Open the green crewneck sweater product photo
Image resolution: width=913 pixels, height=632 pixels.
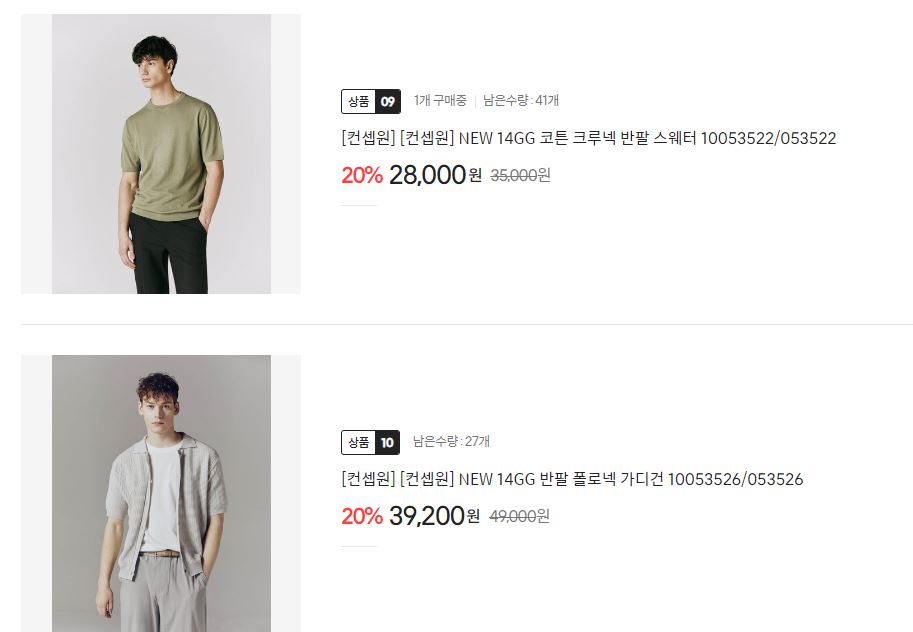[x=161, y=154]
